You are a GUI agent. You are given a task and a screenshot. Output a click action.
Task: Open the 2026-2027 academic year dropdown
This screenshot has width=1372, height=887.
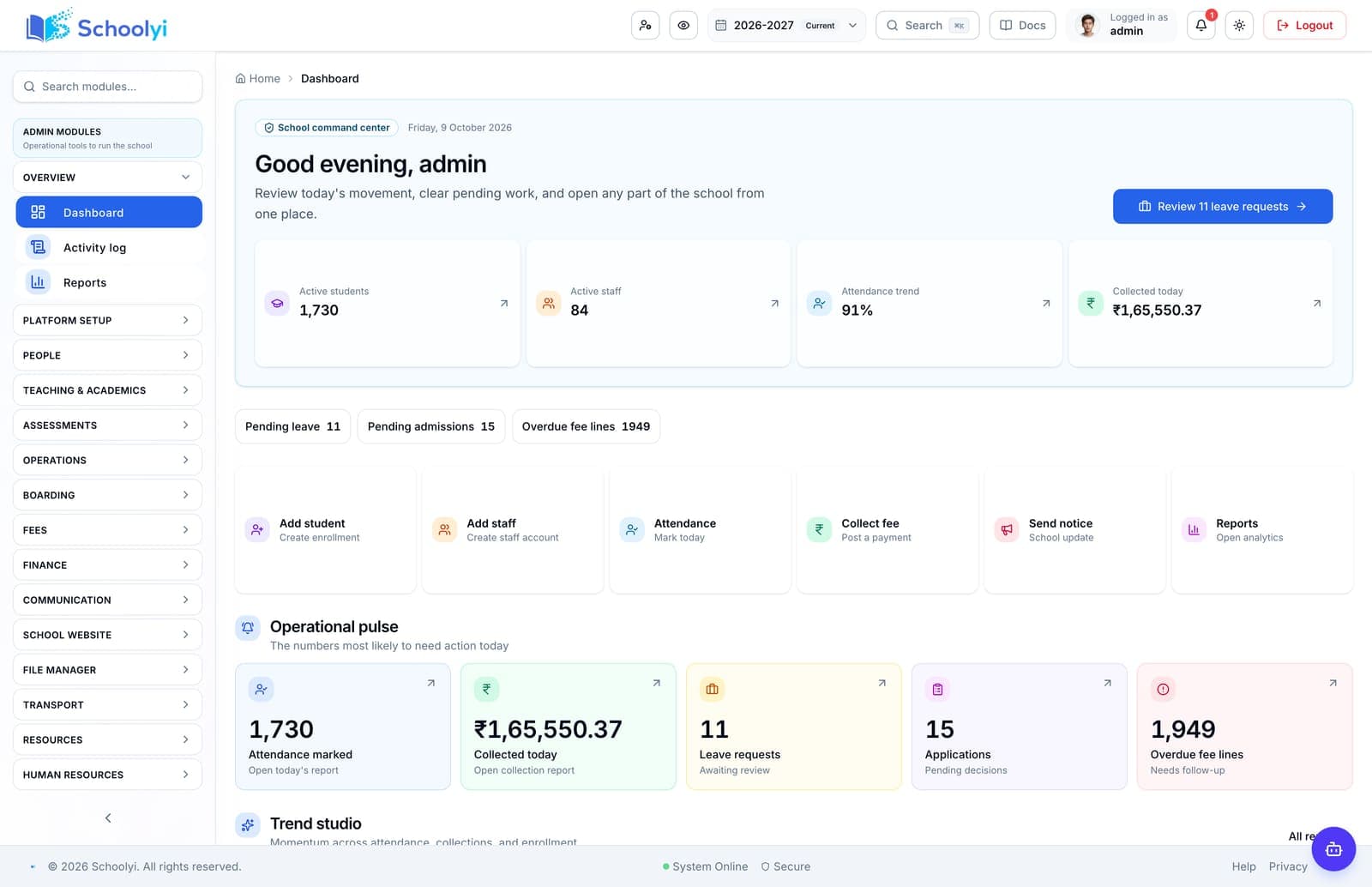[x=786, y=26]
